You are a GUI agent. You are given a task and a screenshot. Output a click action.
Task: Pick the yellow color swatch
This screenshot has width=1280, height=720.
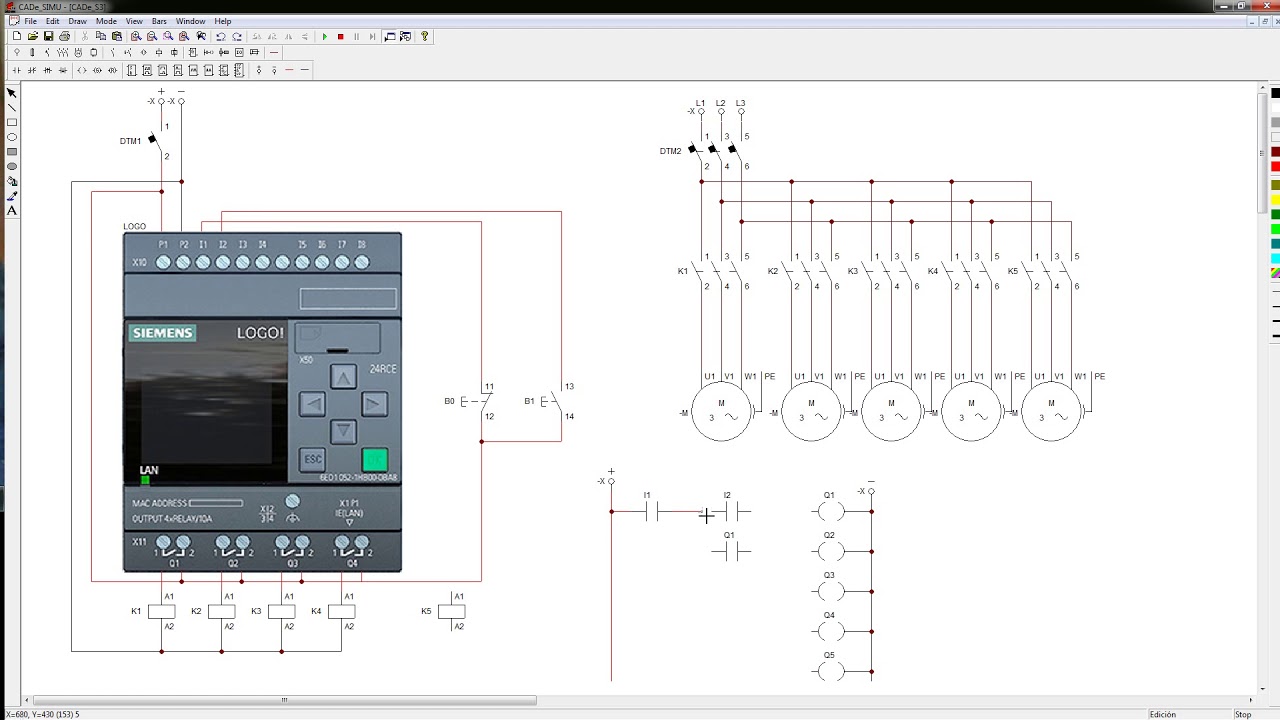click(1275, 199)
